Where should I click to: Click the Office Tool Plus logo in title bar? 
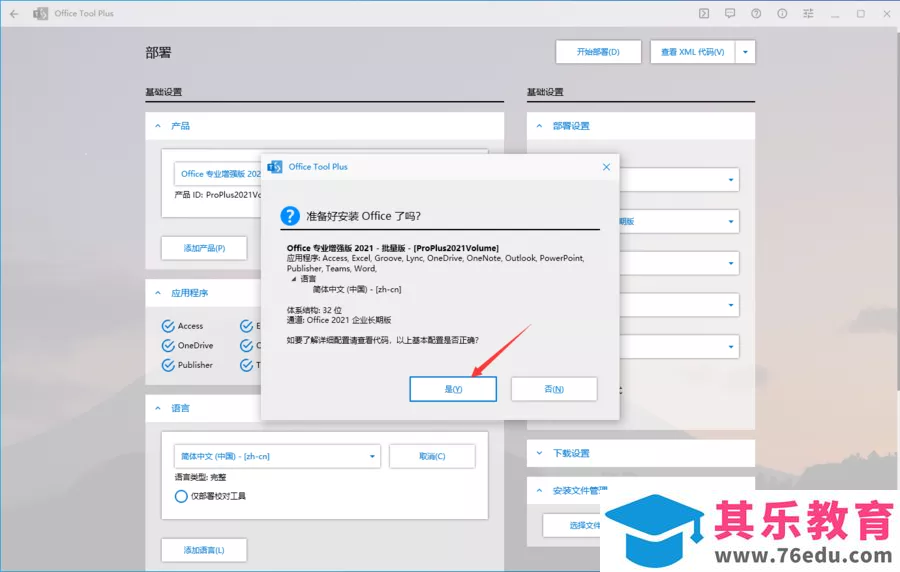tap(40, 14)
